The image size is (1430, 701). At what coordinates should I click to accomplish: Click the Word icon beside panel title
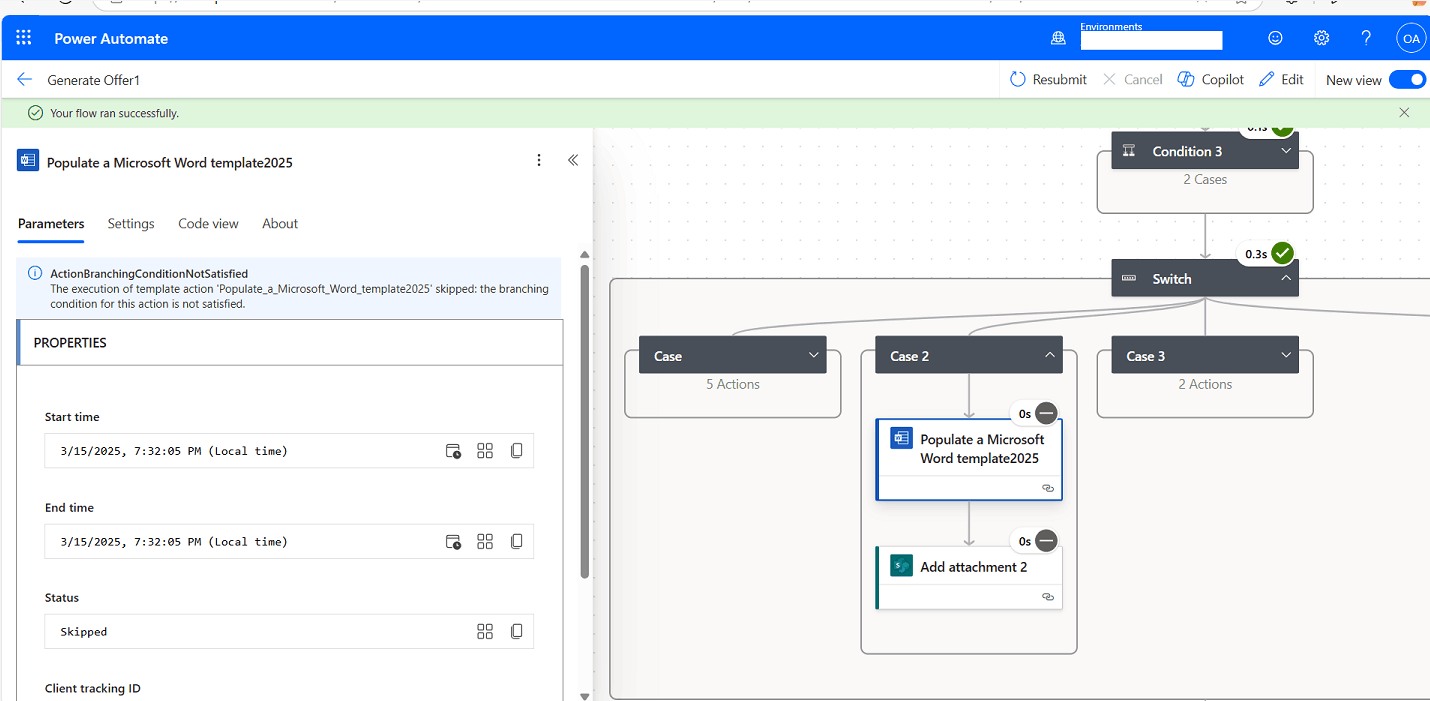(x=28, y=161)
